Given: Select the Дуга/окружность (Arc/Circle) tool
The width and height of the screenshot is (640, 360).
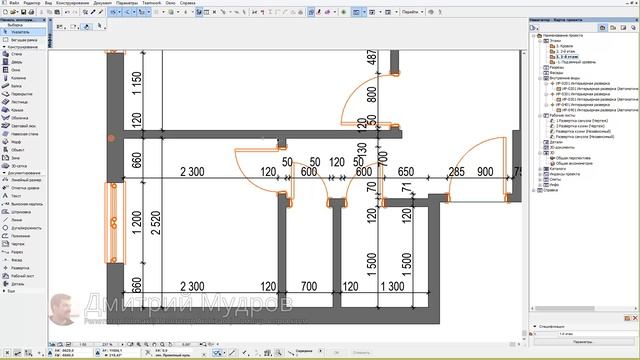Looking at the screenshot, I should tap(23, 228).
